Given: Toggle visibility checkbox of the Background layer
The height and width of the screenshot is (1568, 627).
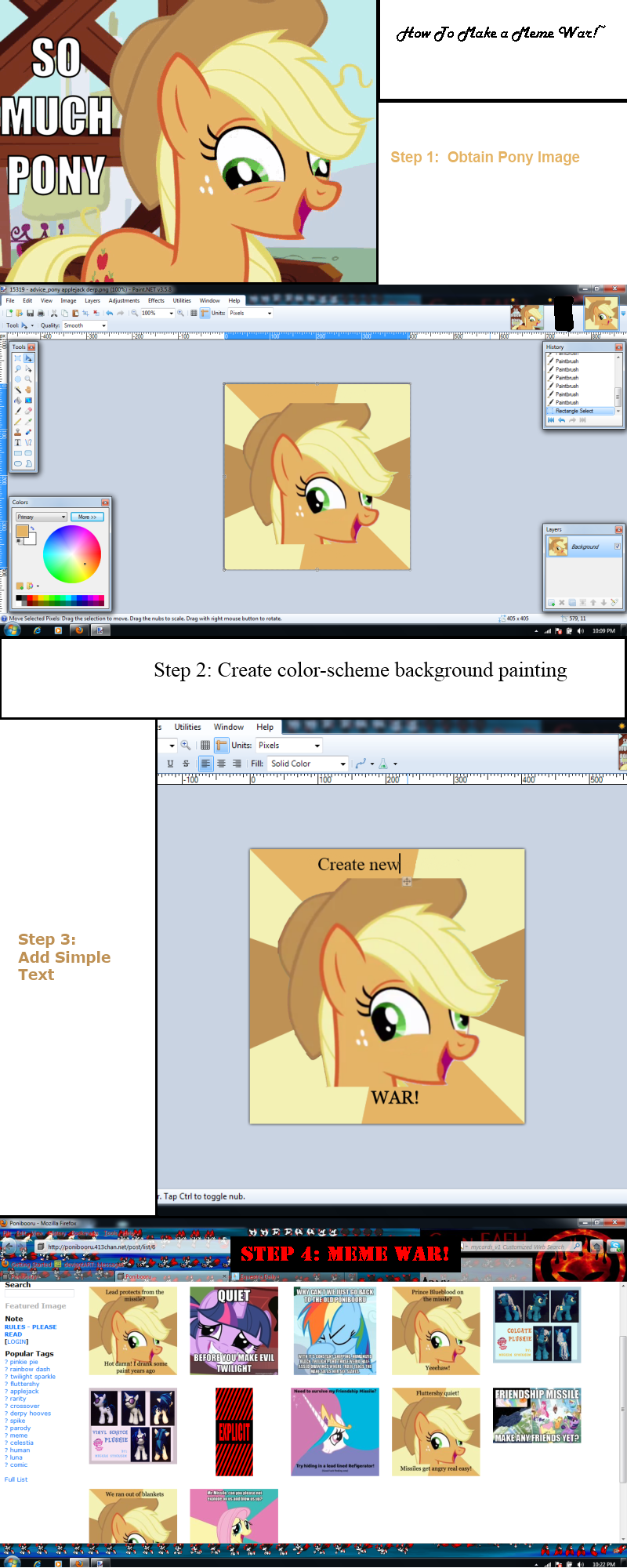Looking at the screenshot, I should (617, 546).
